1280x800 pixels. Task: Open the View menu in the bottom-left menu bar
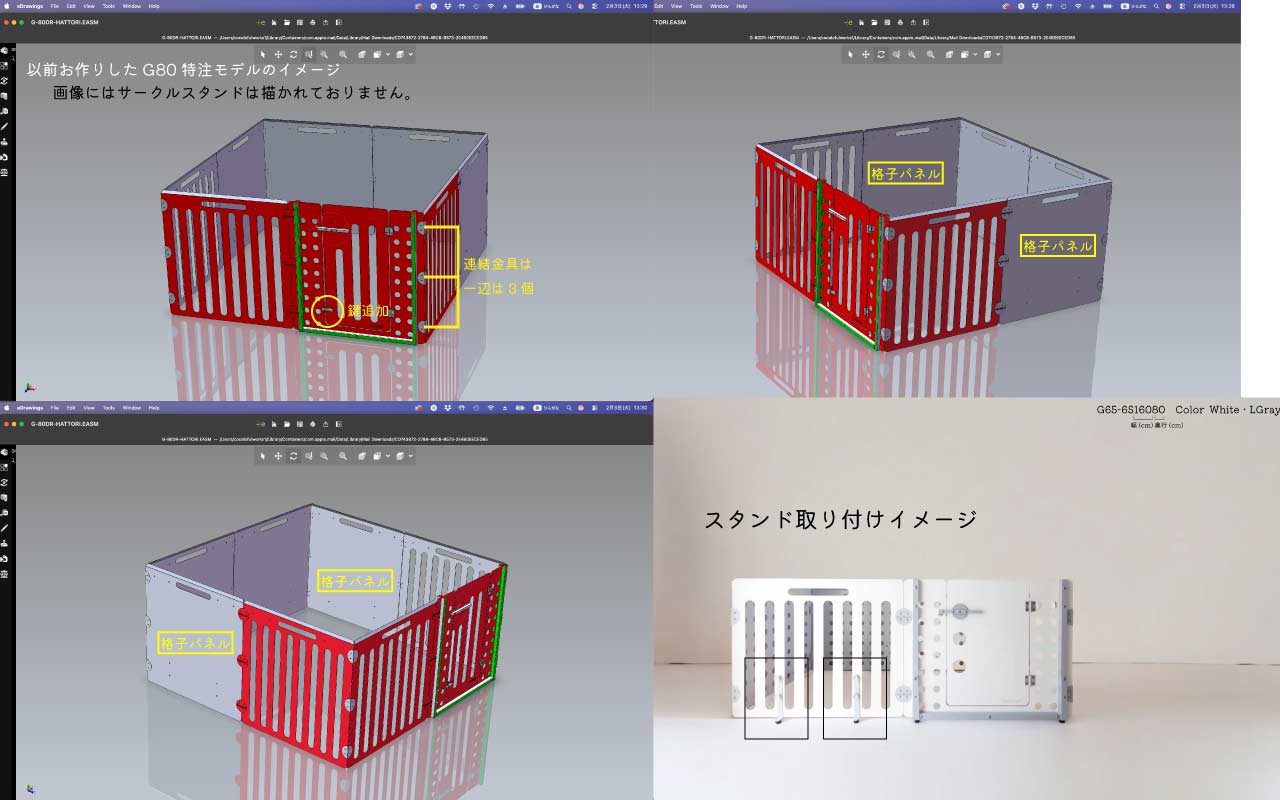tap(88, 408)
